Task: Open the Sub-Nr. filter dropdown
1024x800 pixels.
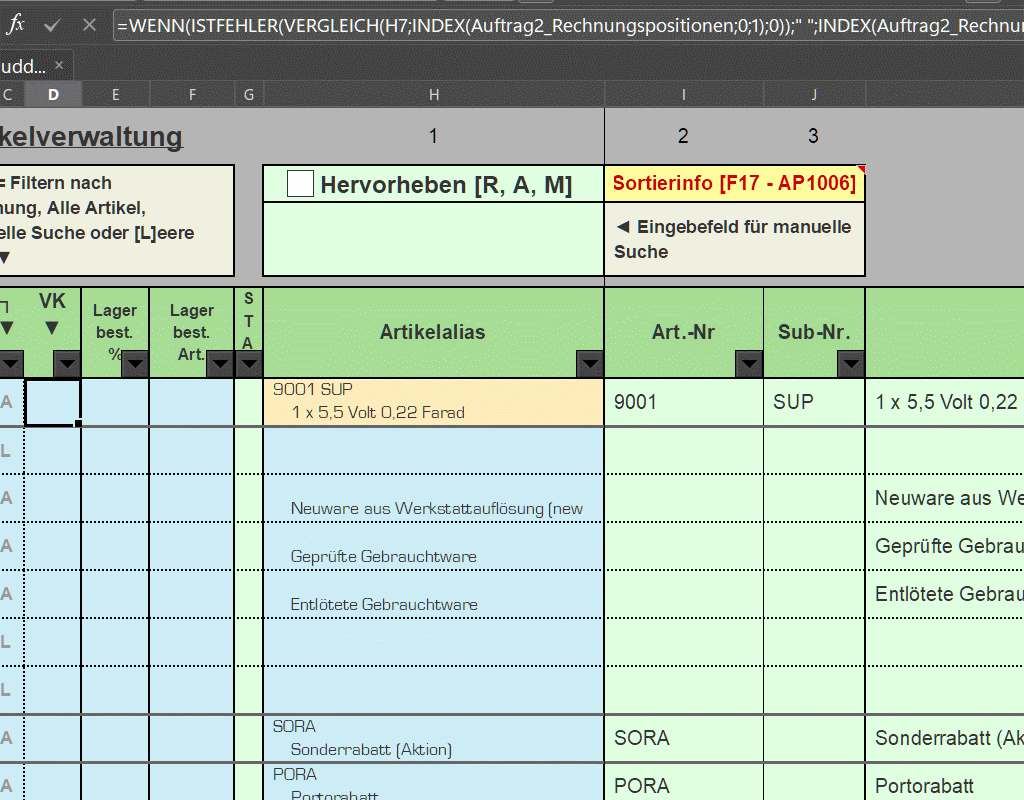Action: point(851,364)
